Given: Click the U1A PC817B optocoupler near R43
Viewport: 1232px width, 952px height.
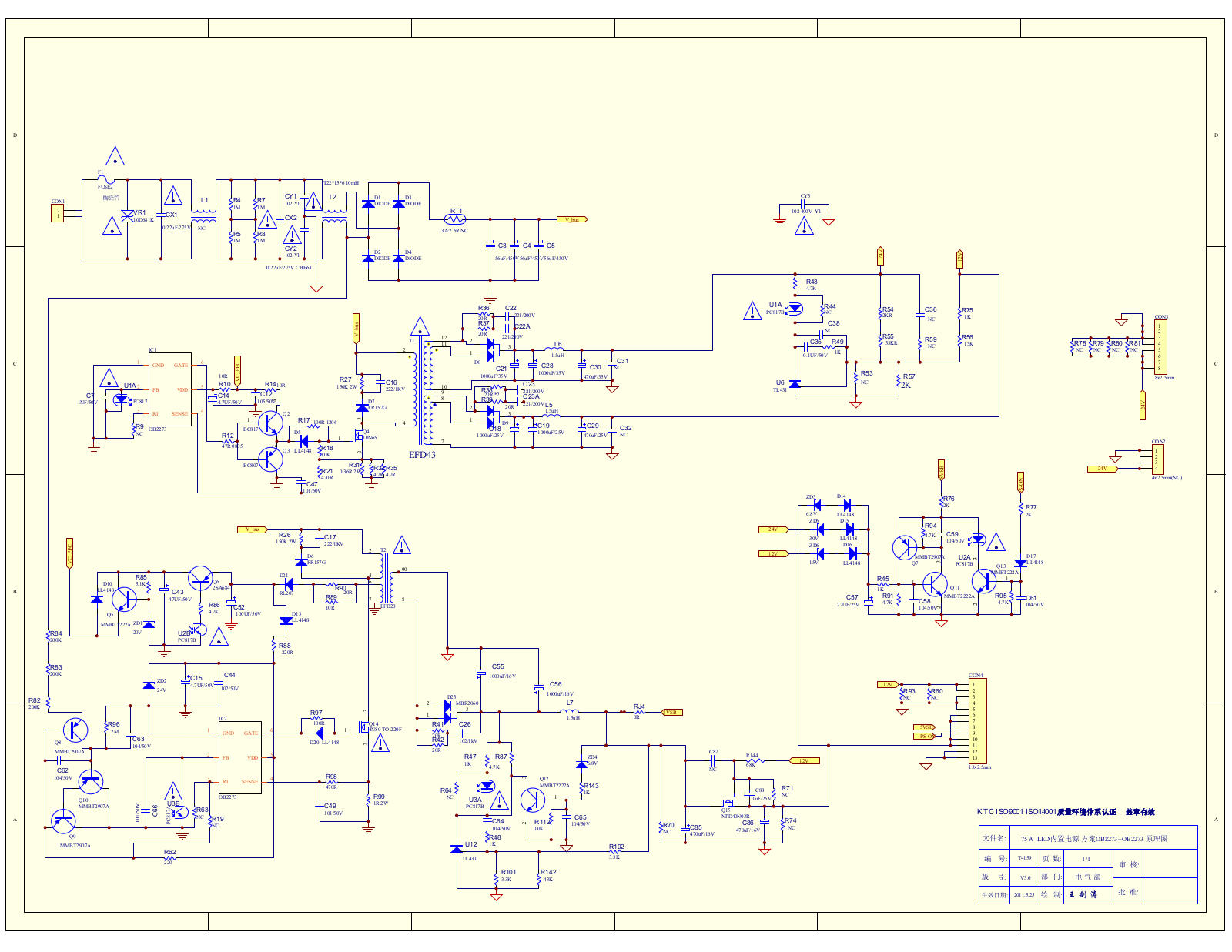Looking at the screenshot, I should 795,309.
